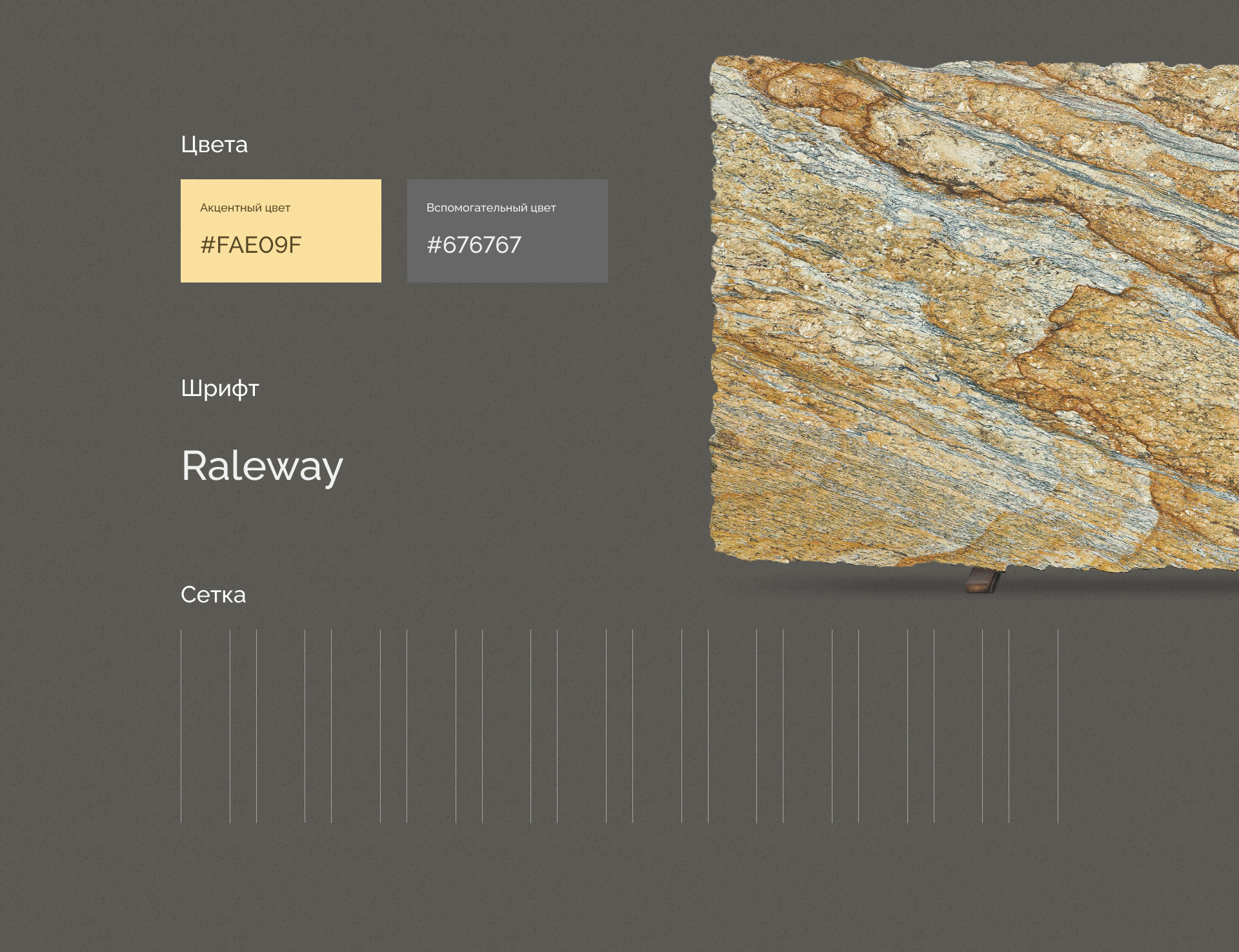Click the first grid column on the left
1239x952 pixels.
click(205, 726)
